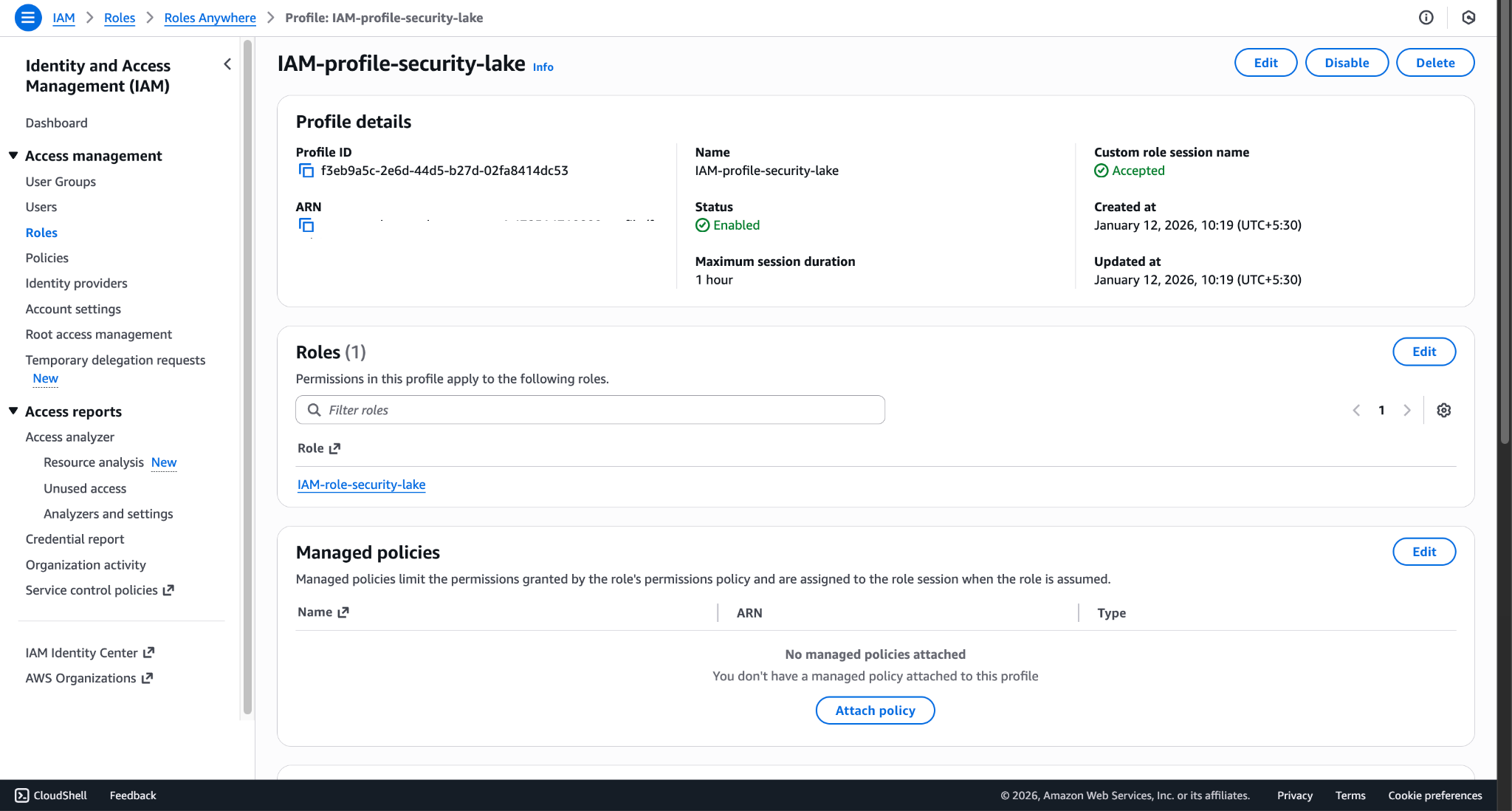Select Roles in the sidebar

pyautogui.click(x=41, y=233)
